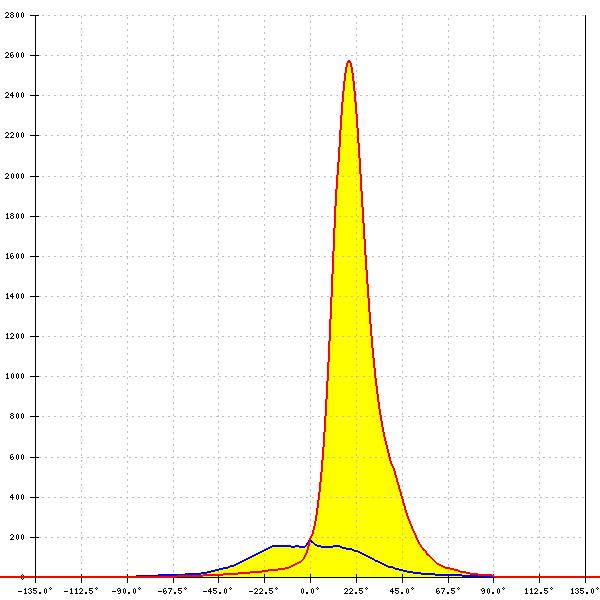Click the 1600 y-axis label
This screenshot has height=600, width=600.
[15, 256]
